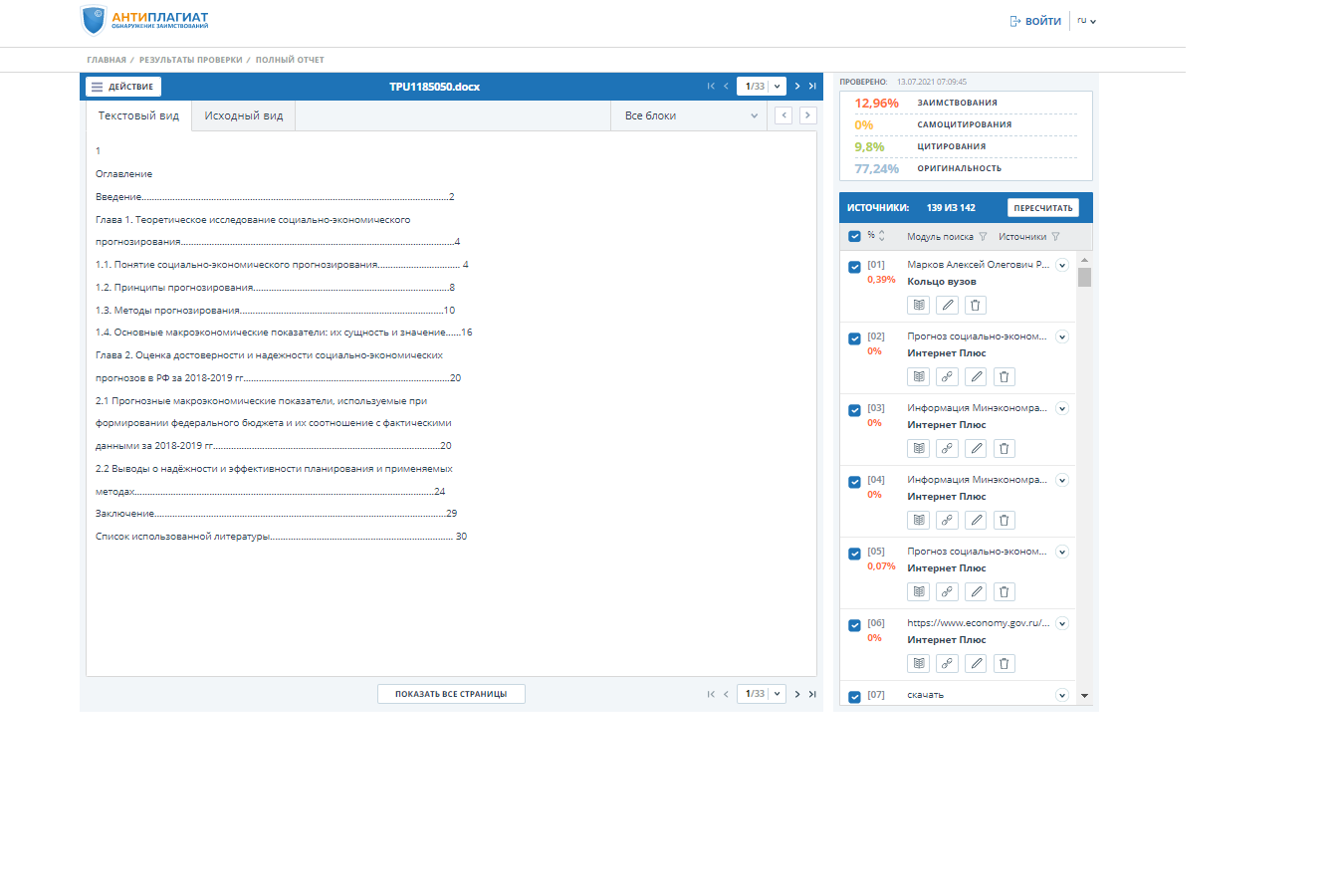Open the Действие menu
This screenshot has width=1342, height=896.
[123, 87]
